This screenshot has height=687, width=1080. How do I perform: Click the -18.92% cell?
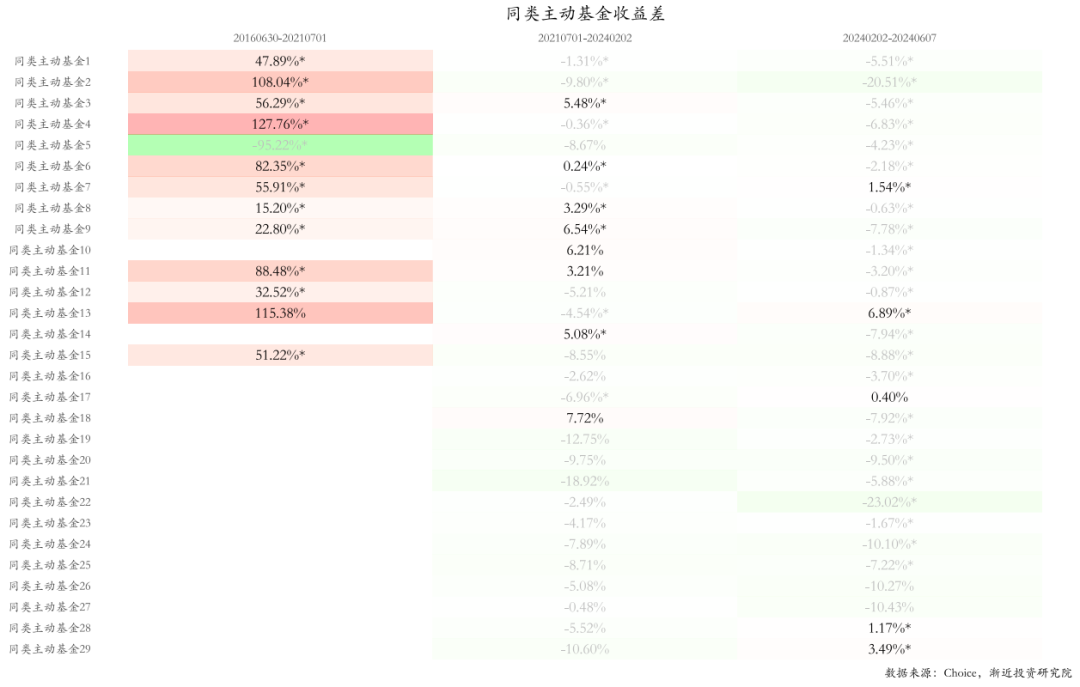585,481
